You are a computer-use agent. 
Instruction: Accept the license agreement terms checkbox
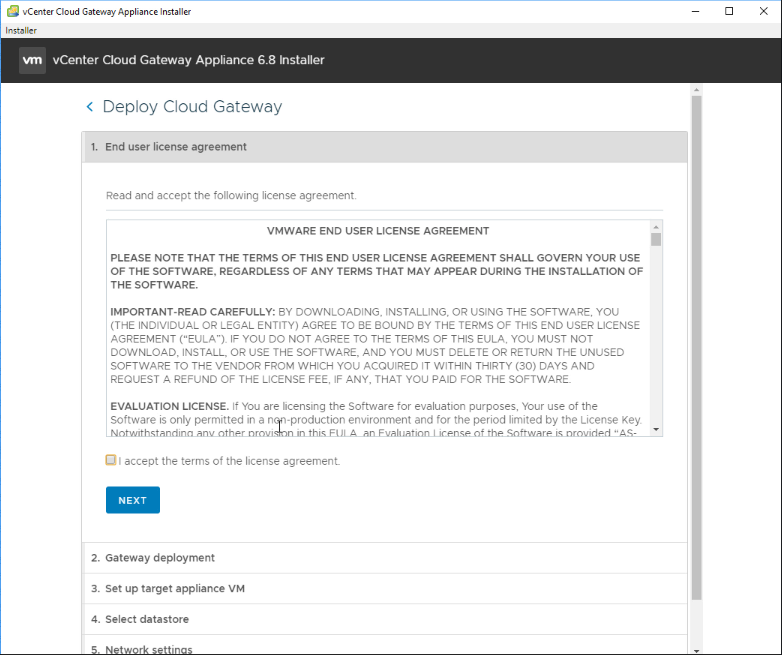click(111, 460)
